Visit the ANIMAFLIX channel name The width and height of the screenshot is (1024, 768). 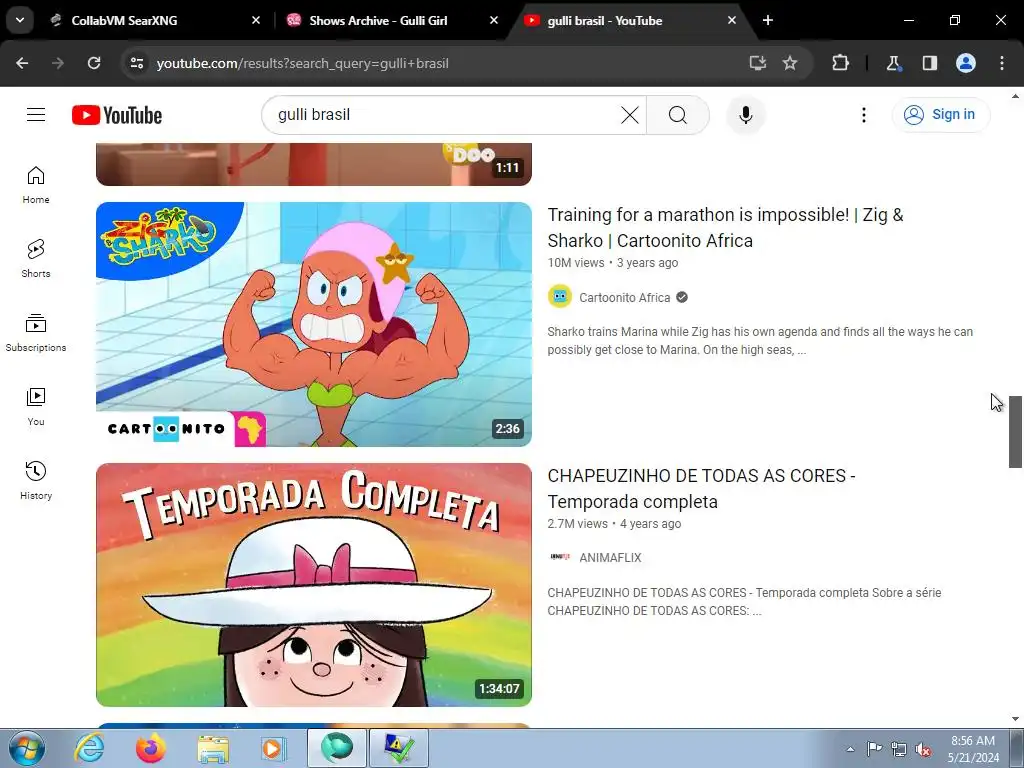pos(610,558)
